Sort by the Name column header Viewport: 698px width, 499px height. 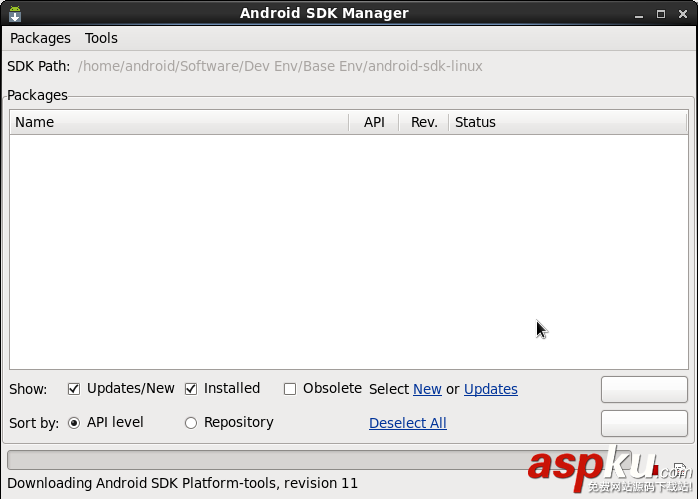pyautogui.click(x=179, y=122)
